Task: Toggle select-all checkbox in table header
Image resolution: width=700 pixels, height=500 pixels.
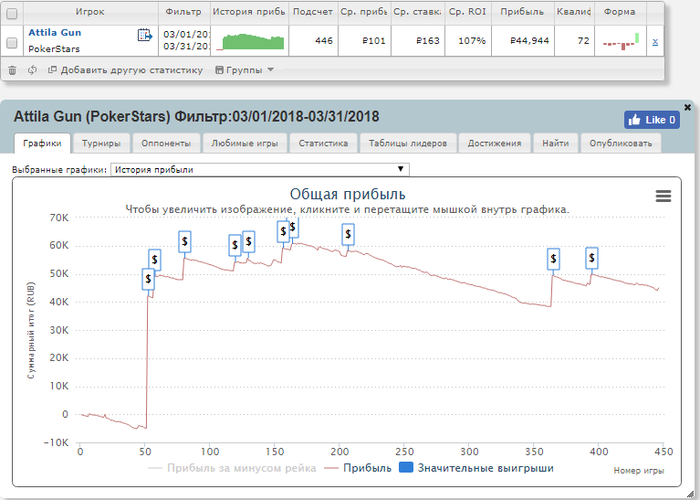Action: (12, 13)
